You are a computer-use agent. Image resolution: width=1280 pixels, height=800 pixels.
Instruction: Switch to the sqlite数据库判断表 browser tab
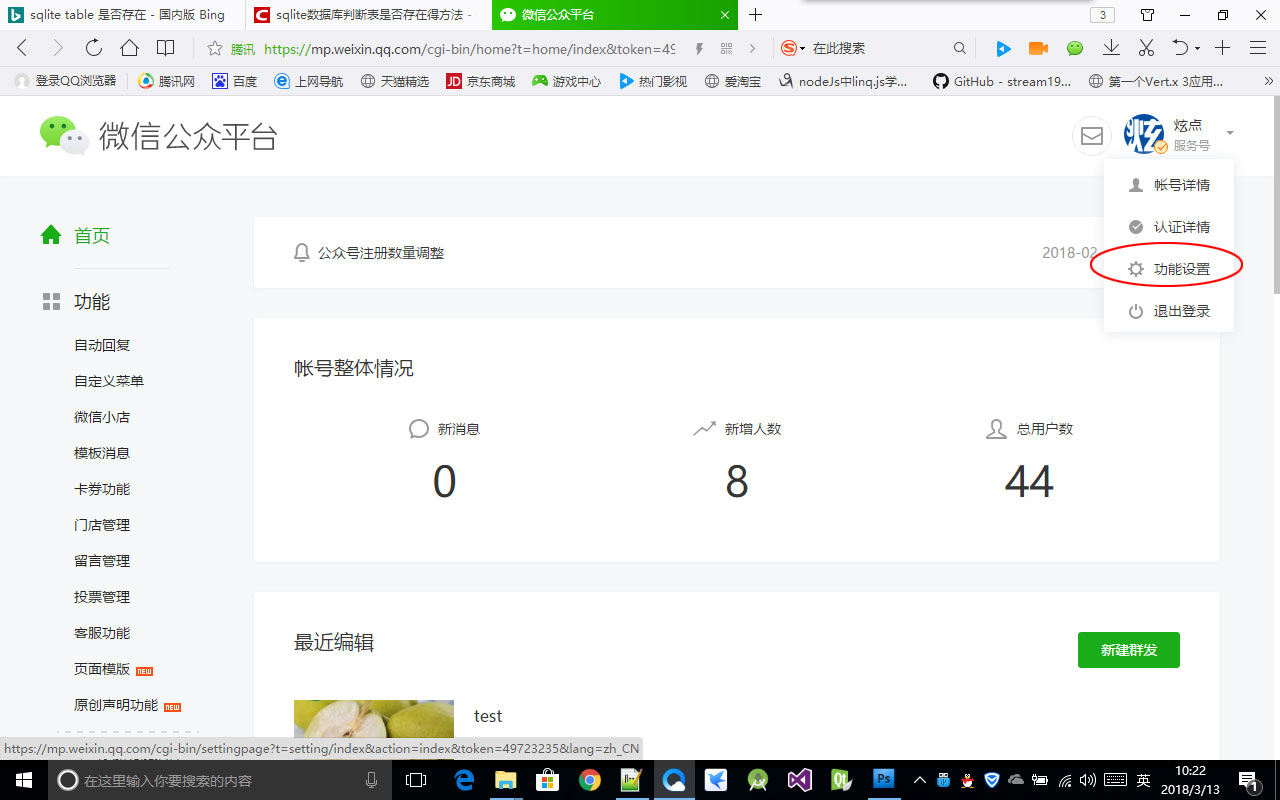[368, 15]
